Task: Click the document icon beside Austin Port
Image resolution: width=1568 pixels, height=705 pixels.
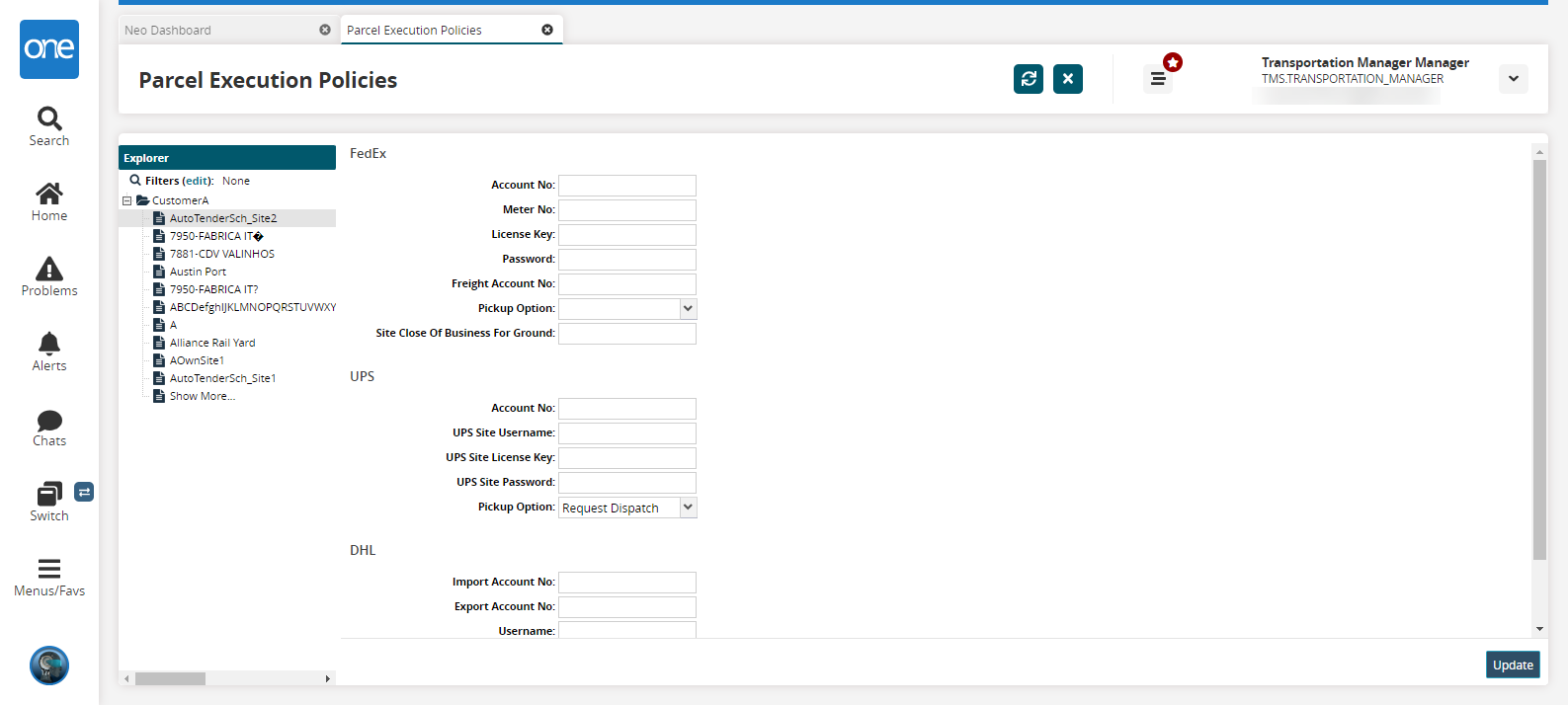Action: 159,272
